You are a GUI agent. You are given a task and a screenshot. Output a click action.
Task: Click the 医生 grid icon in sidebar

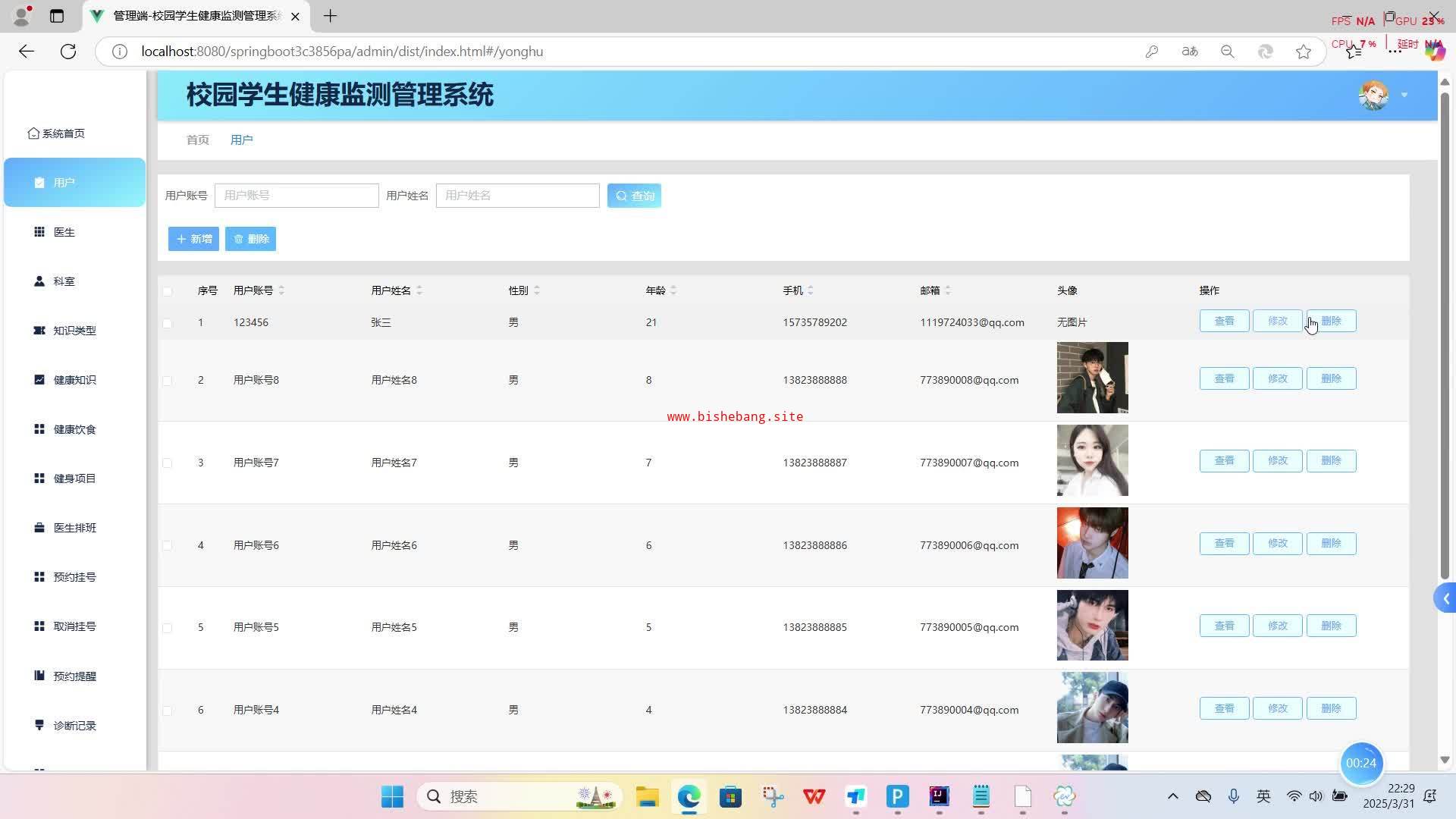click(39, 232)
